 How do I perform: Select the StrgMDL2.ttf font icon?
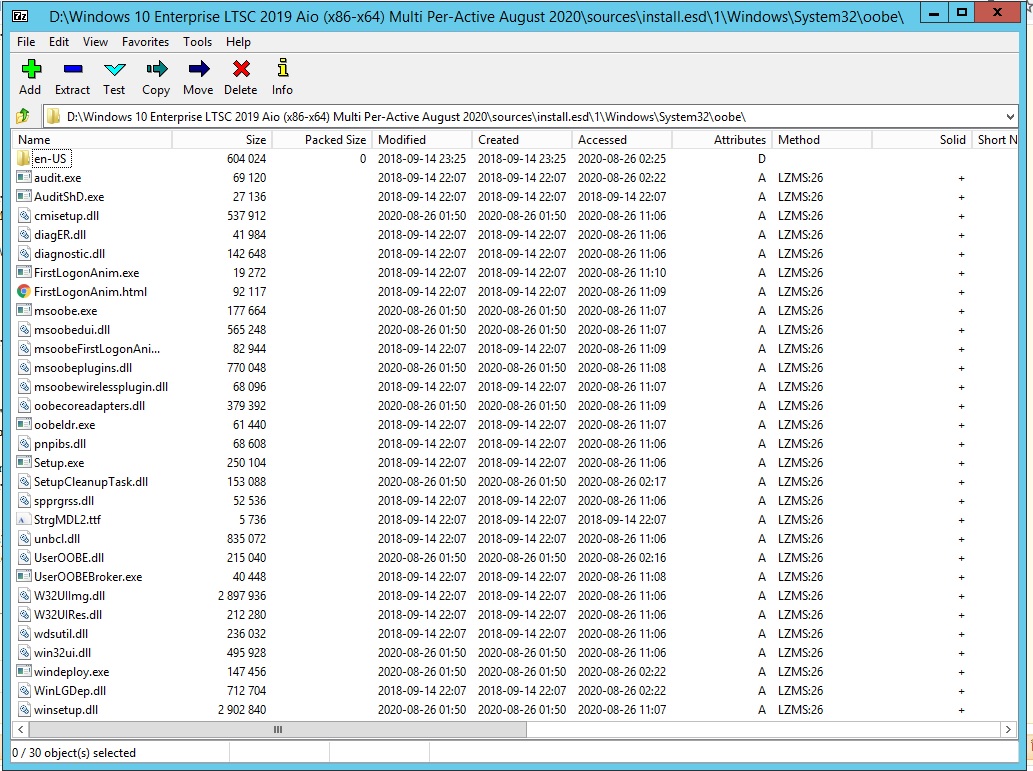tap(24, 519)
